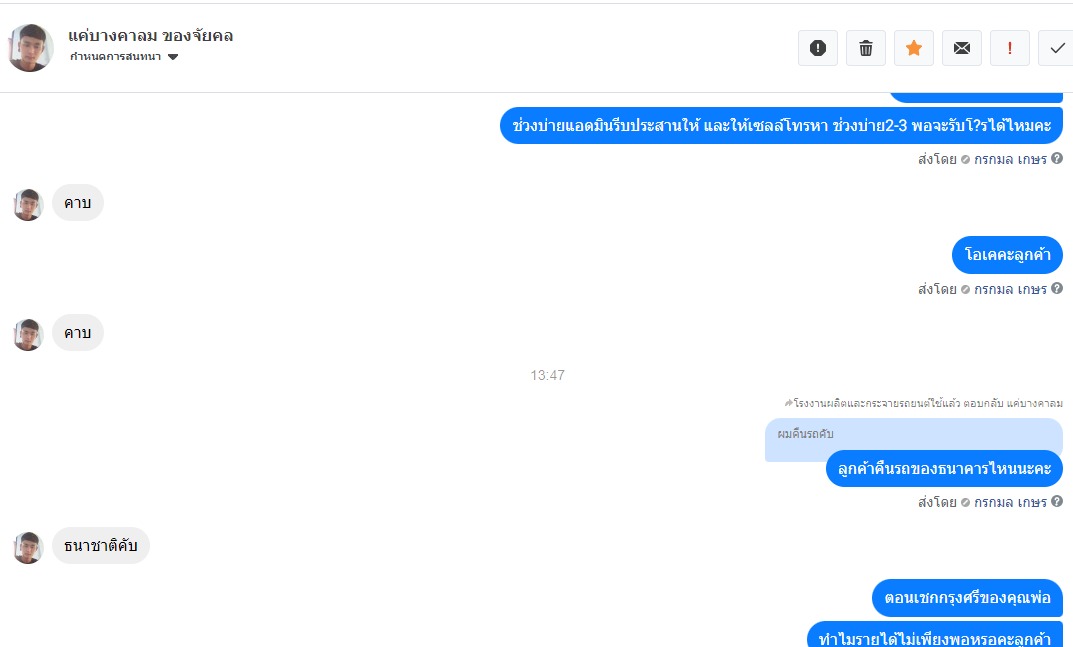This screenshot has height=647, width=1073.
Task: Select the โอเคค่ะลูกค้า message bubble
Action: click(1007, 255)
